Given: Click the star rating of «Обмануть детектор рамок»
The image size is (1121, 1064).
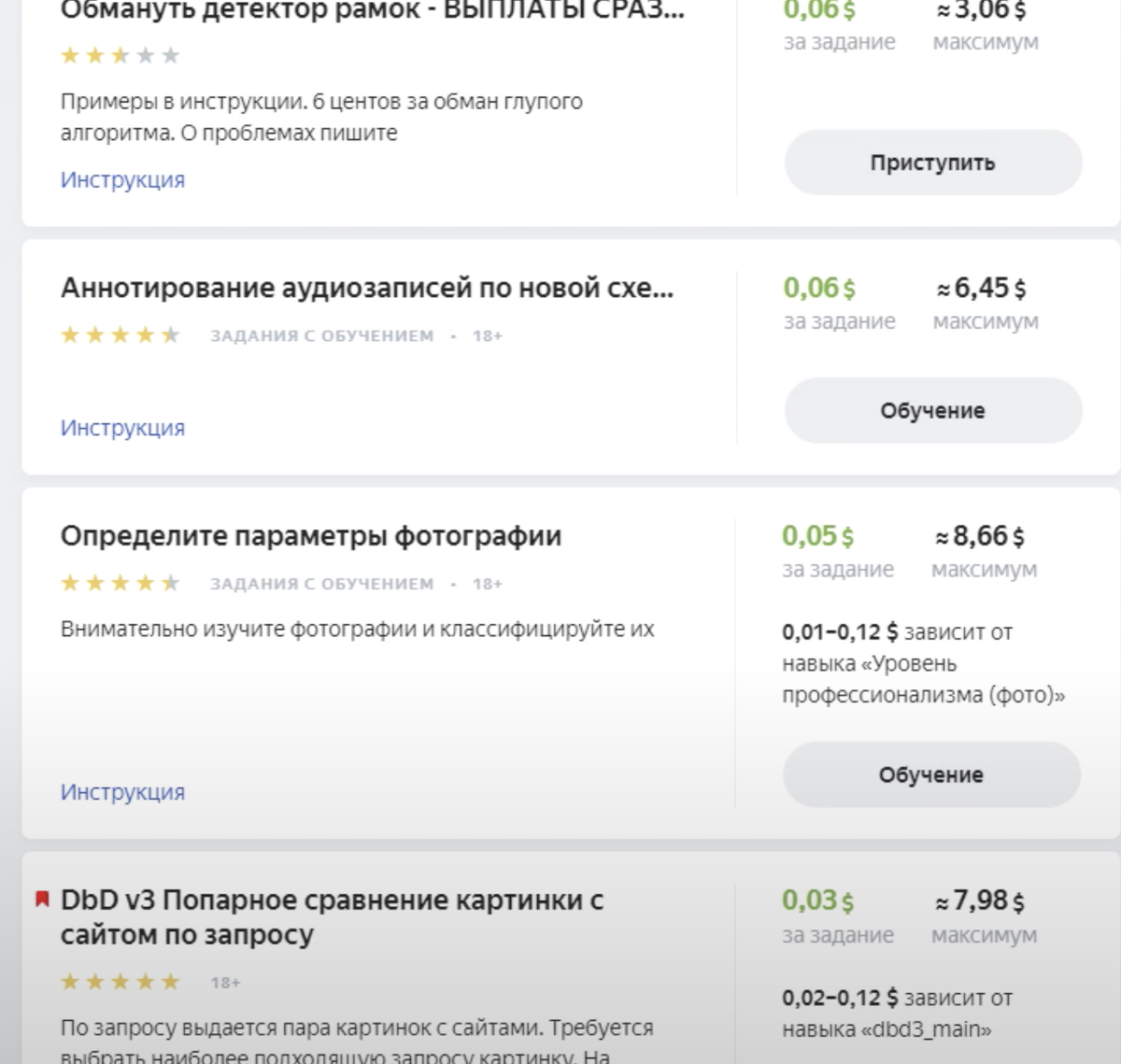Looking at the screenshot, I should 120,56.
